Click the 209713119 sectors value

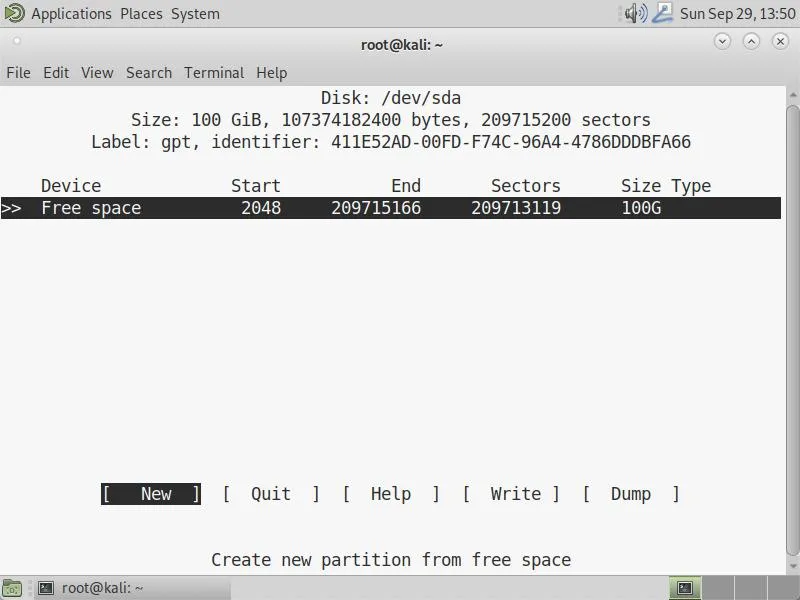tap(516, 208)
